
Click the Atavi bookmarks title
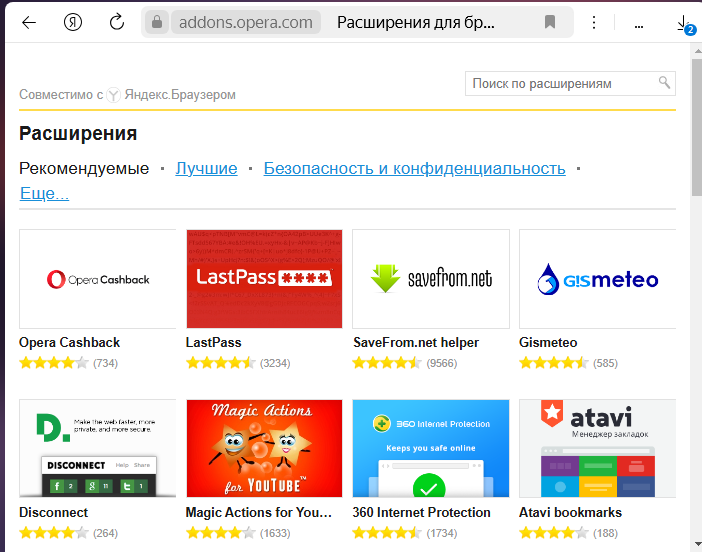pos(570,512)
